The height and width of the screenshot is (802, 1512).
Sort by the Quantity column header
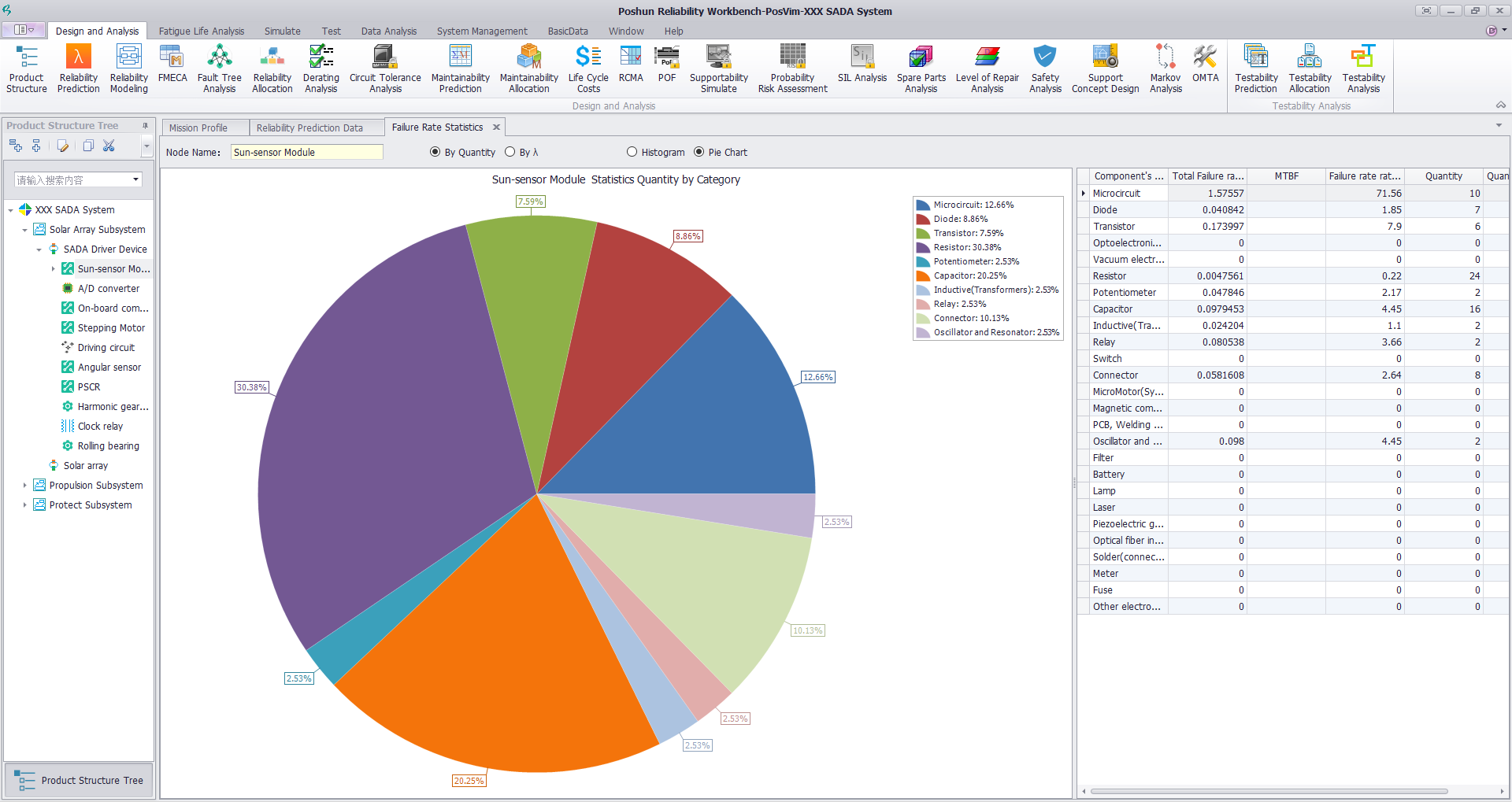tap(1443, 176)
